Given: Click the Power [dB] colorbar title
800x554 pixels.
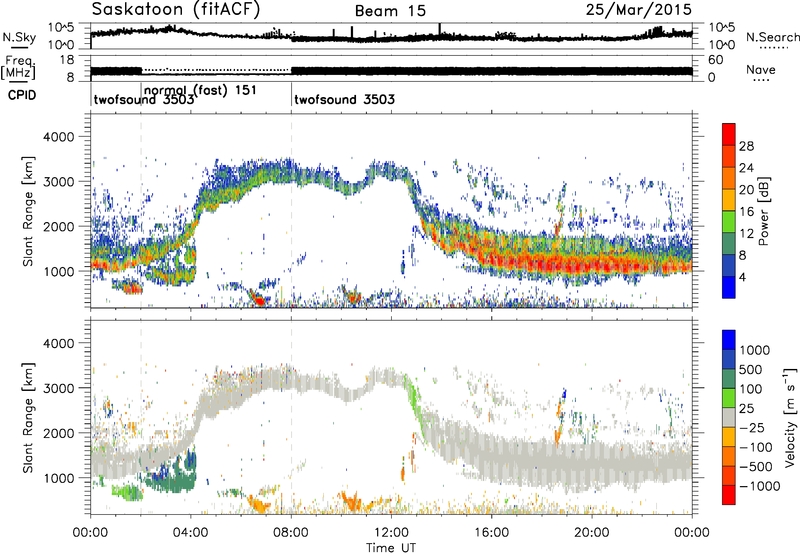Looking at the screenshot, I should pos(763,211).
